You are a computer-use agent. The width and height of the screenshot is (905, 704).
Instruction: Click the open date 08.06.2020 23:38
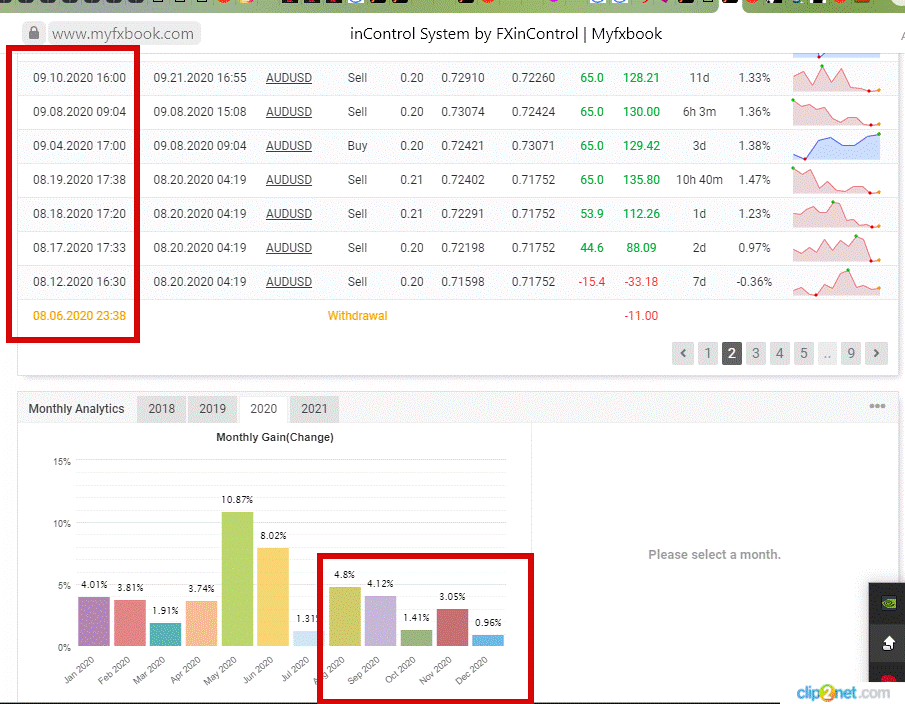(79, 316)
